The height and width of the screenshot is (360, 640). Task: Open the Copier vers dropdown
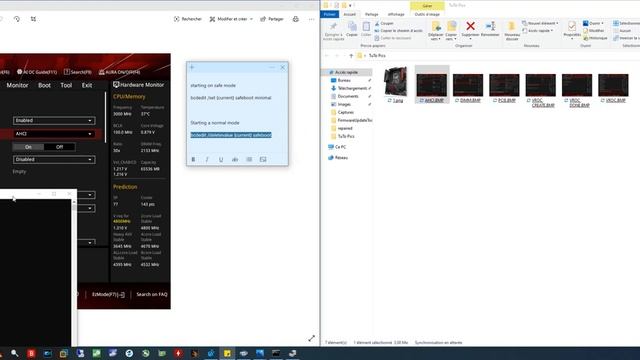click(x=451, y=31)
